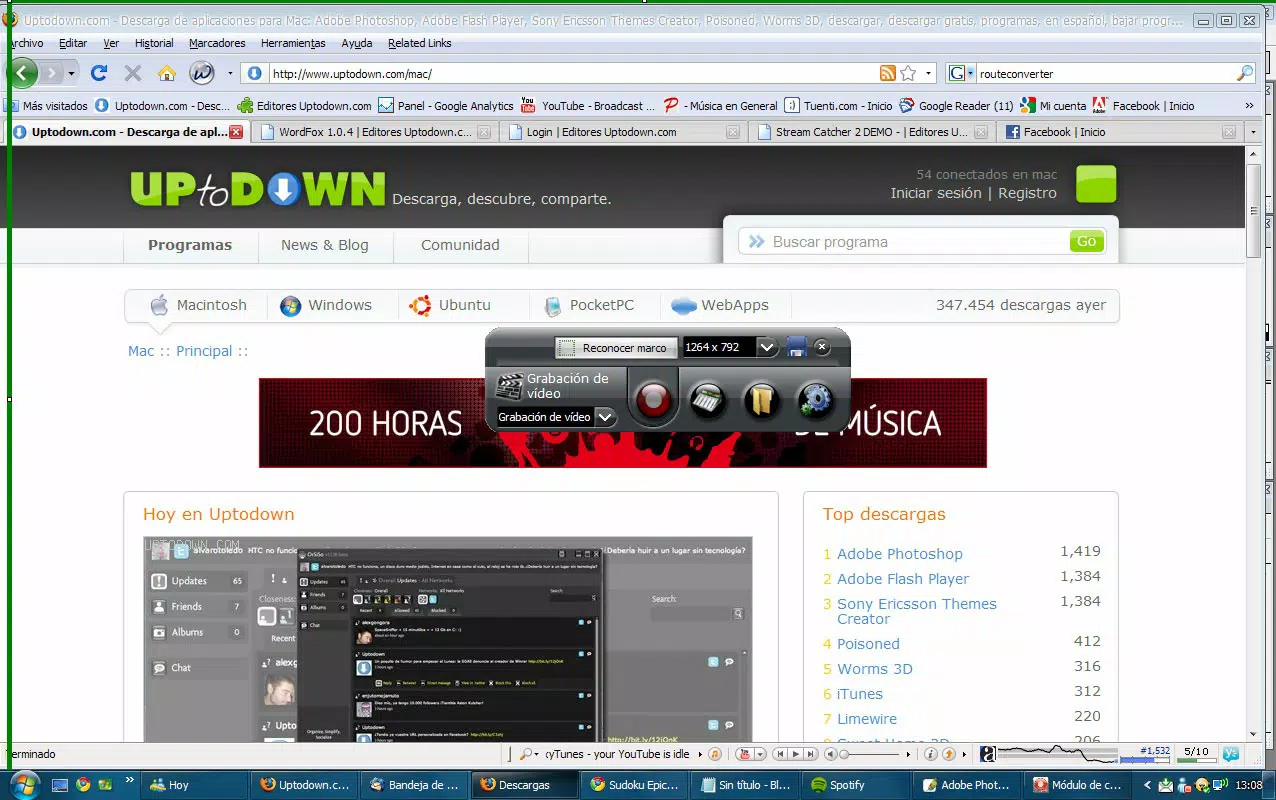The image size is (1276, 800).
Task: Click the cyTunes previous track button
Action: [x=781, y=754]
